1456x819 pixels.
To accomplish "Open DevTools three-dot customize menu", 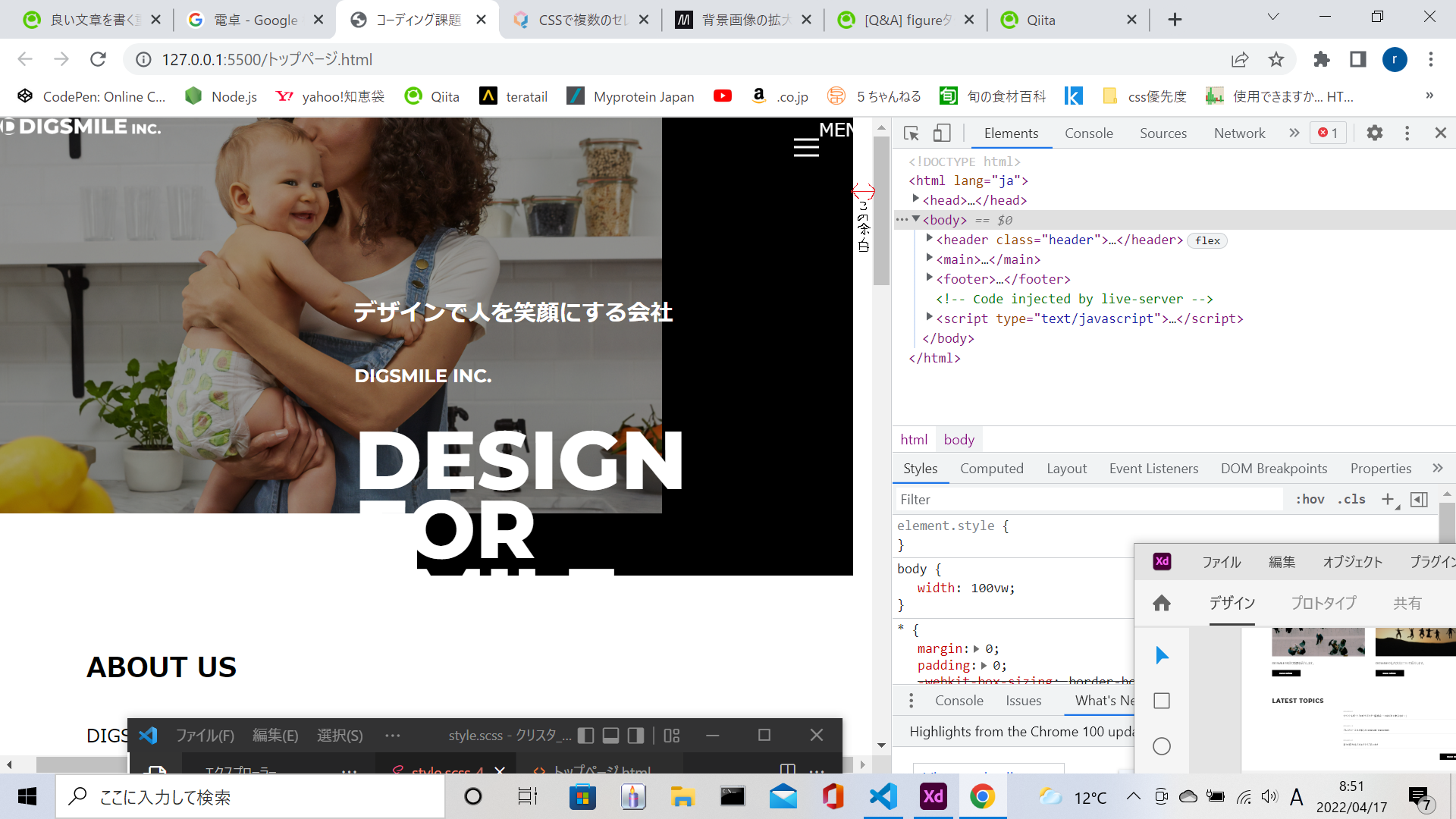I will (1407, 133).
